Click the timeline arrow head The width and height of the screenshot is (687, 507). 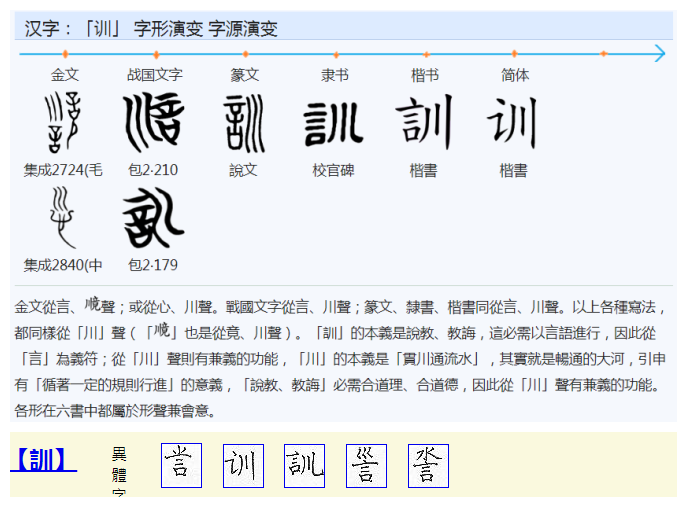tap(660, 53)
